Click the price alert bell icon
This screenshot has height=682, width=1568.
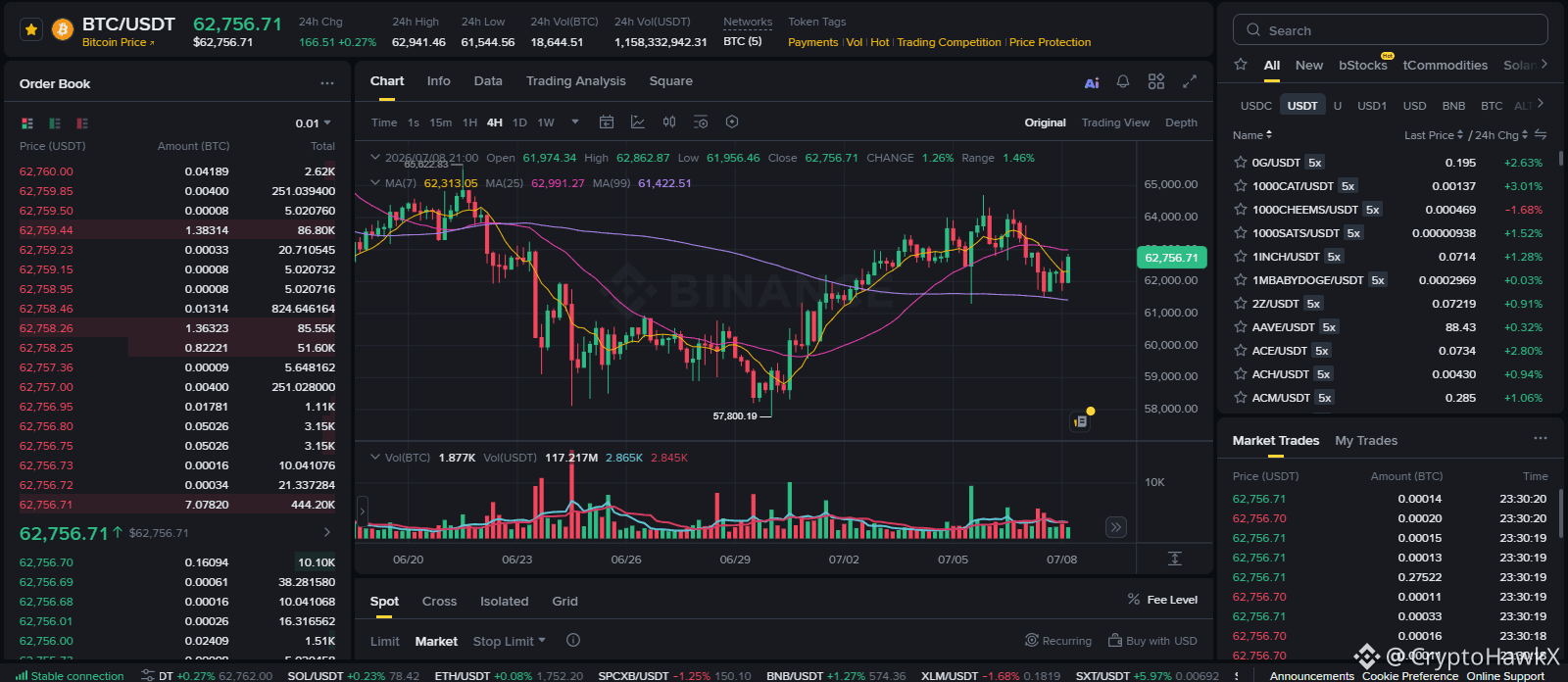coord(1123,81)
